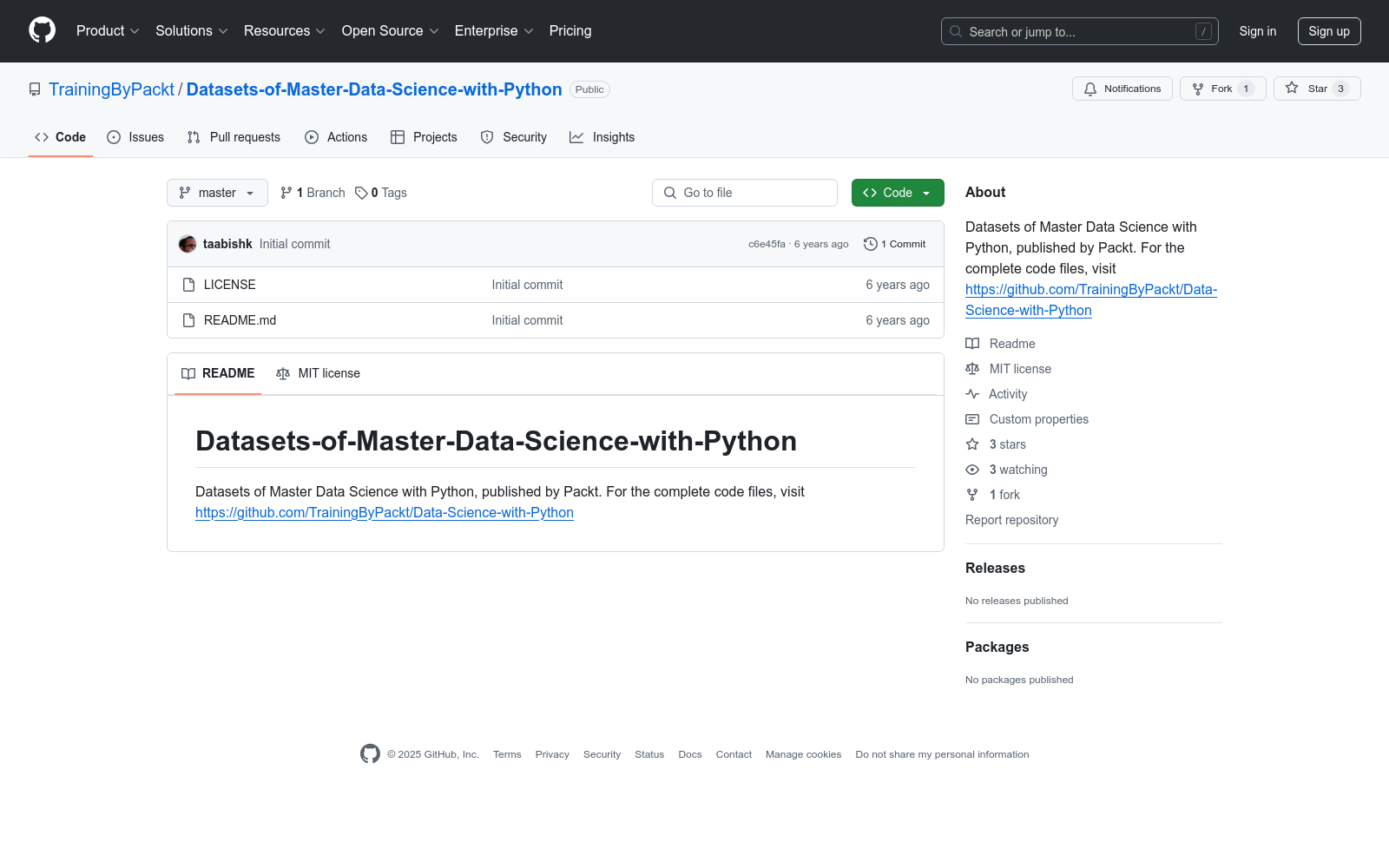Open the Enterprise dropdown
1389x868 pixels.
(x=494, y=31)
